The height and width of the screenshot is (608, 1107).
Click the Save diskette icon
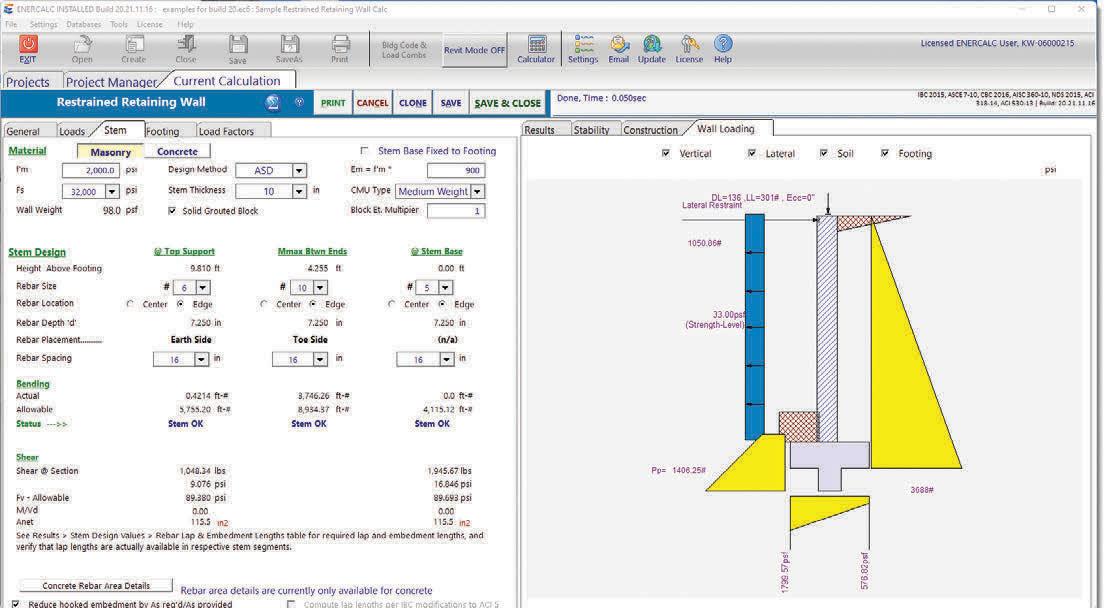[x=238, y=44]
